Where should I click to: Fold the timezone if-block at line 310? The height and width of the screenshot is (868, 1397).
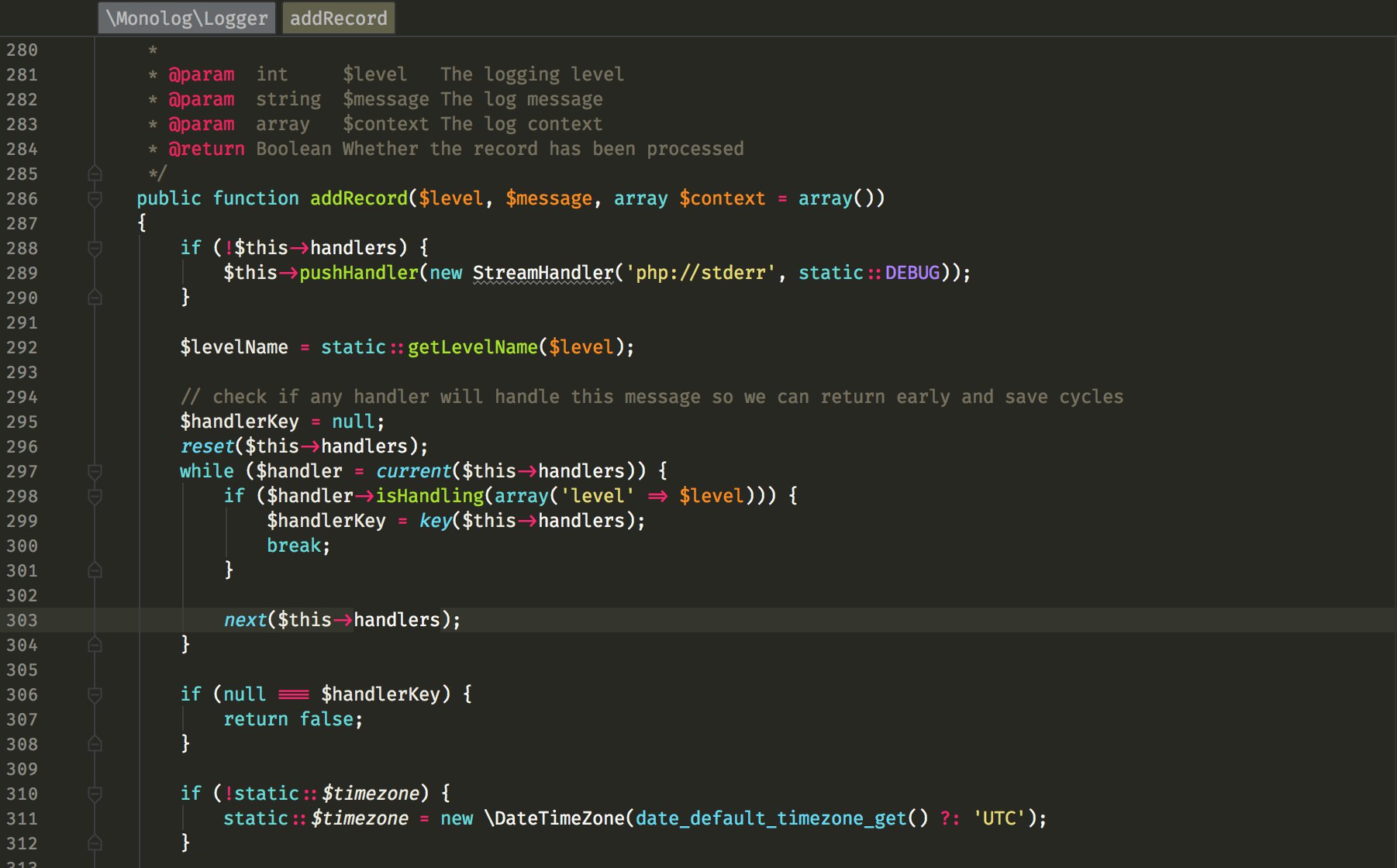[94, 794]
